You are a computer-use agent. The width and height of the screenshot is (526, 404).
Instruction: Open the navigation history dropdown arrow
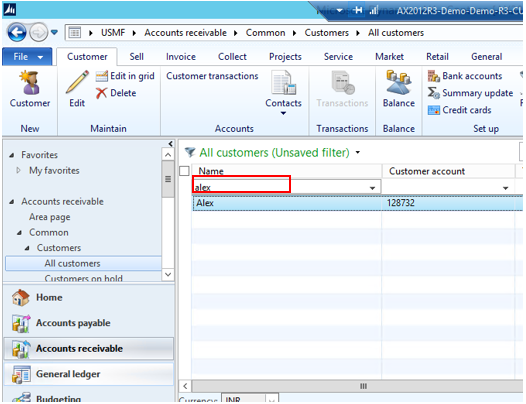tap(54, 33)
